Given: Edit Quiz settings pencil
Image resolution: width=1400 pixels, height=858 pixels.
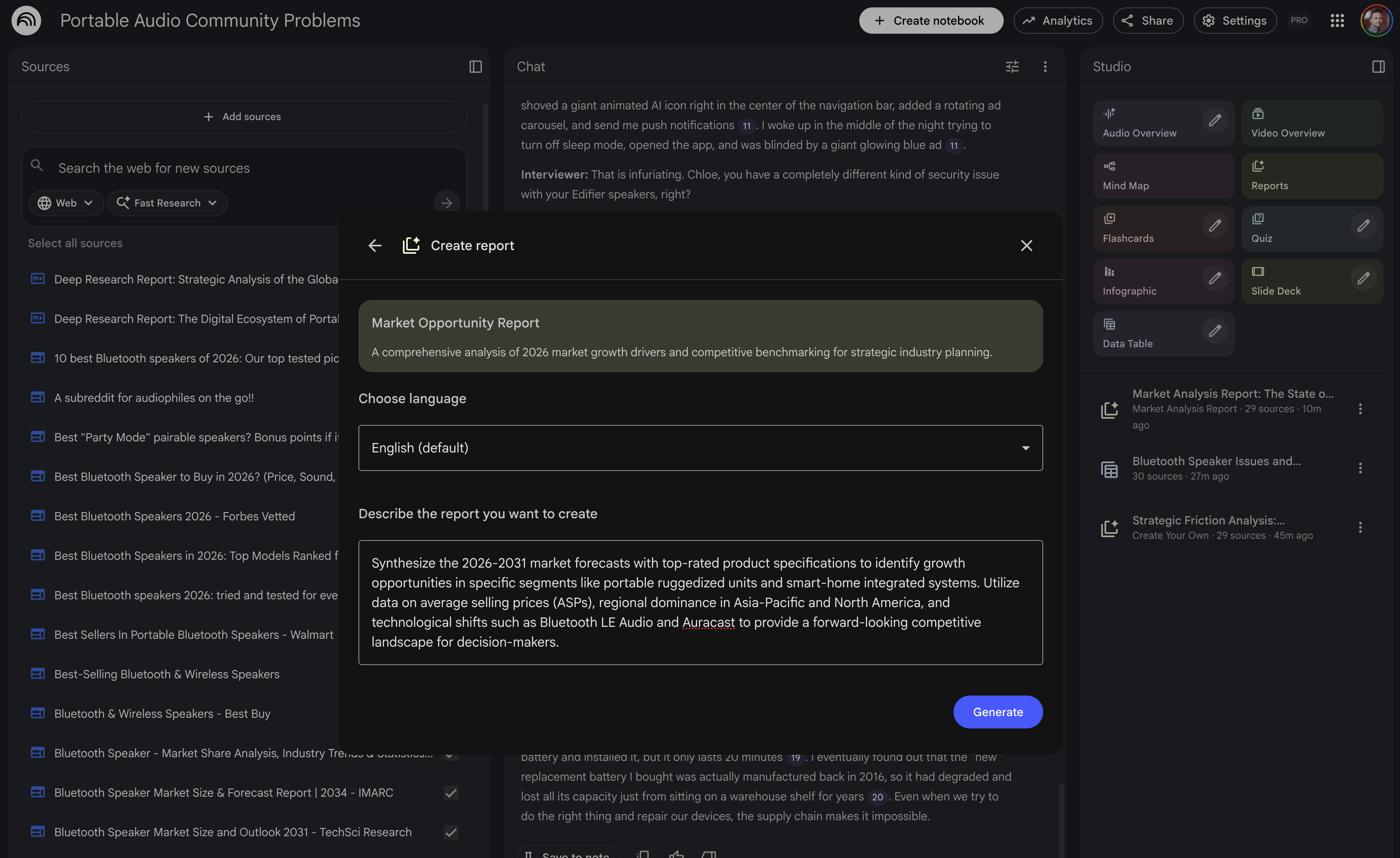Looking at the screenshot, I should [x=1363, y=225].
